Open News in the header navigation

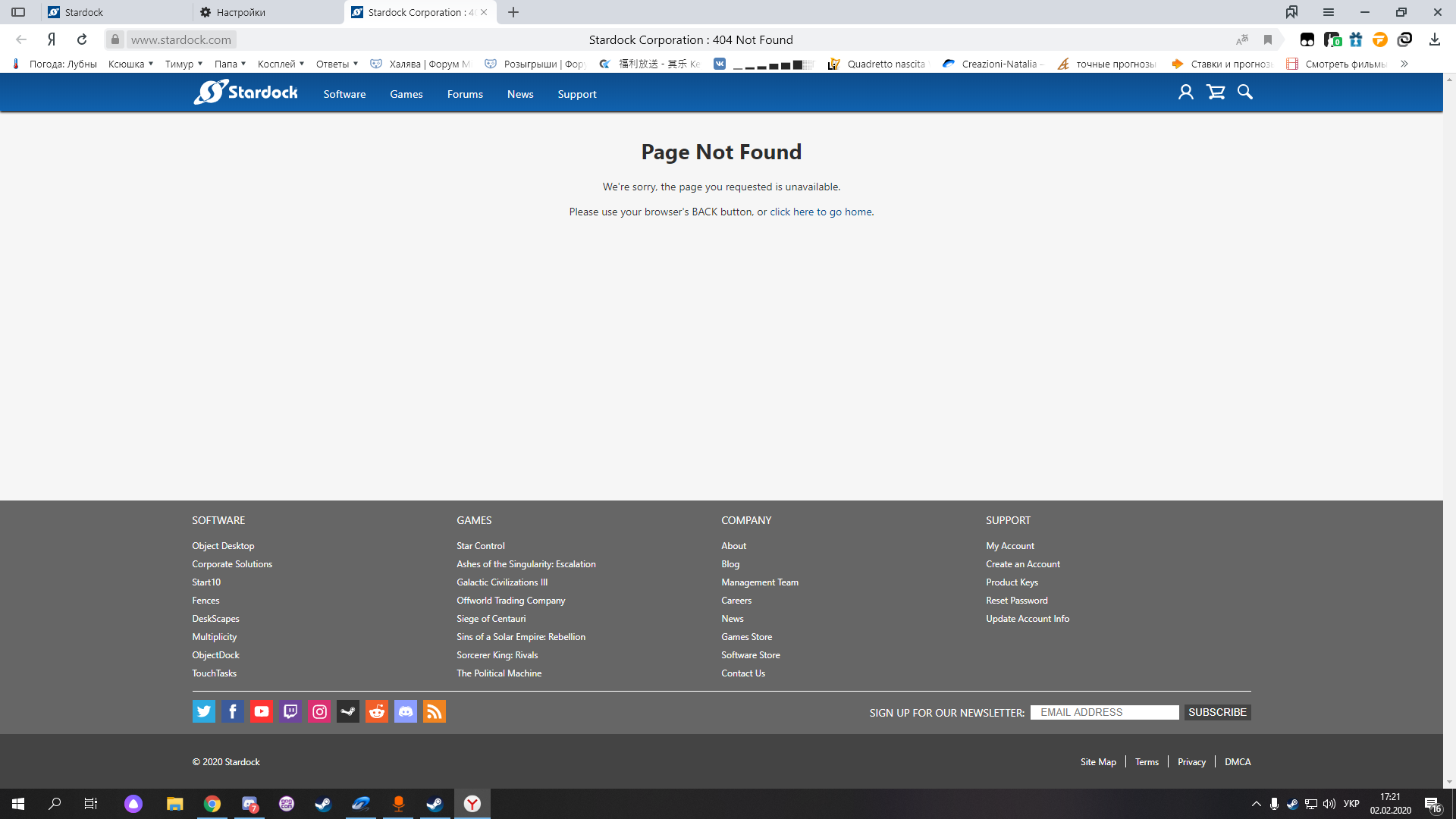520,94
